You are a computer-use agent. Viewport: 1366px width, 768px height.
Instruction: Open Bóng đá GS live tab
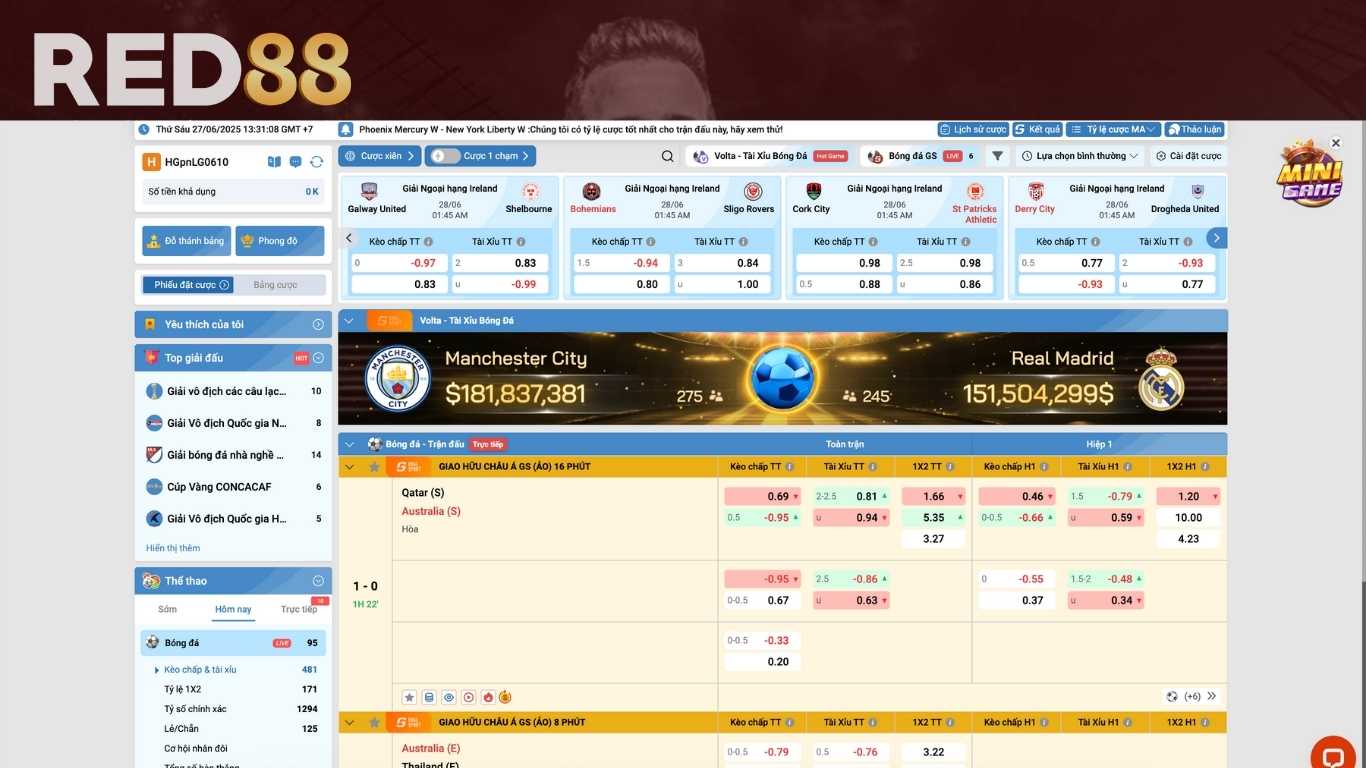921,156
